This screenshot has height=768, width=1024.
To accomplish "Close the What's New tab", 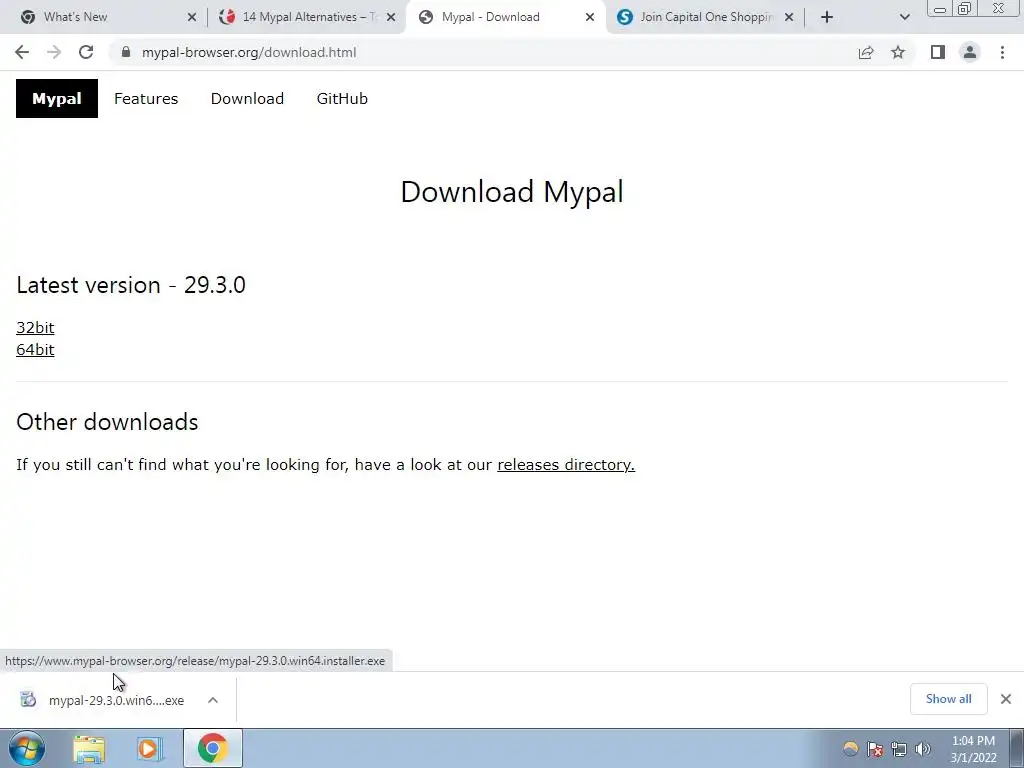I will tap(191, 17).
